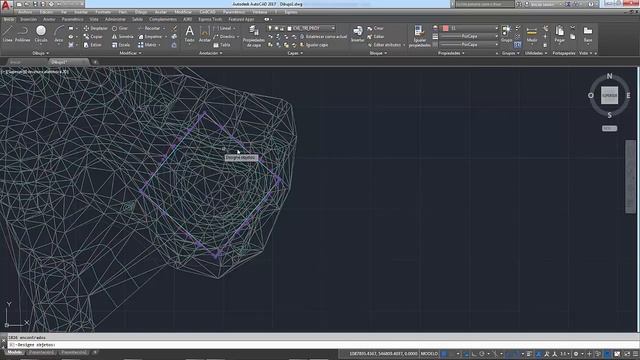Switch to Modelo layout tab
640x360 pixels.
click(15, 352)
